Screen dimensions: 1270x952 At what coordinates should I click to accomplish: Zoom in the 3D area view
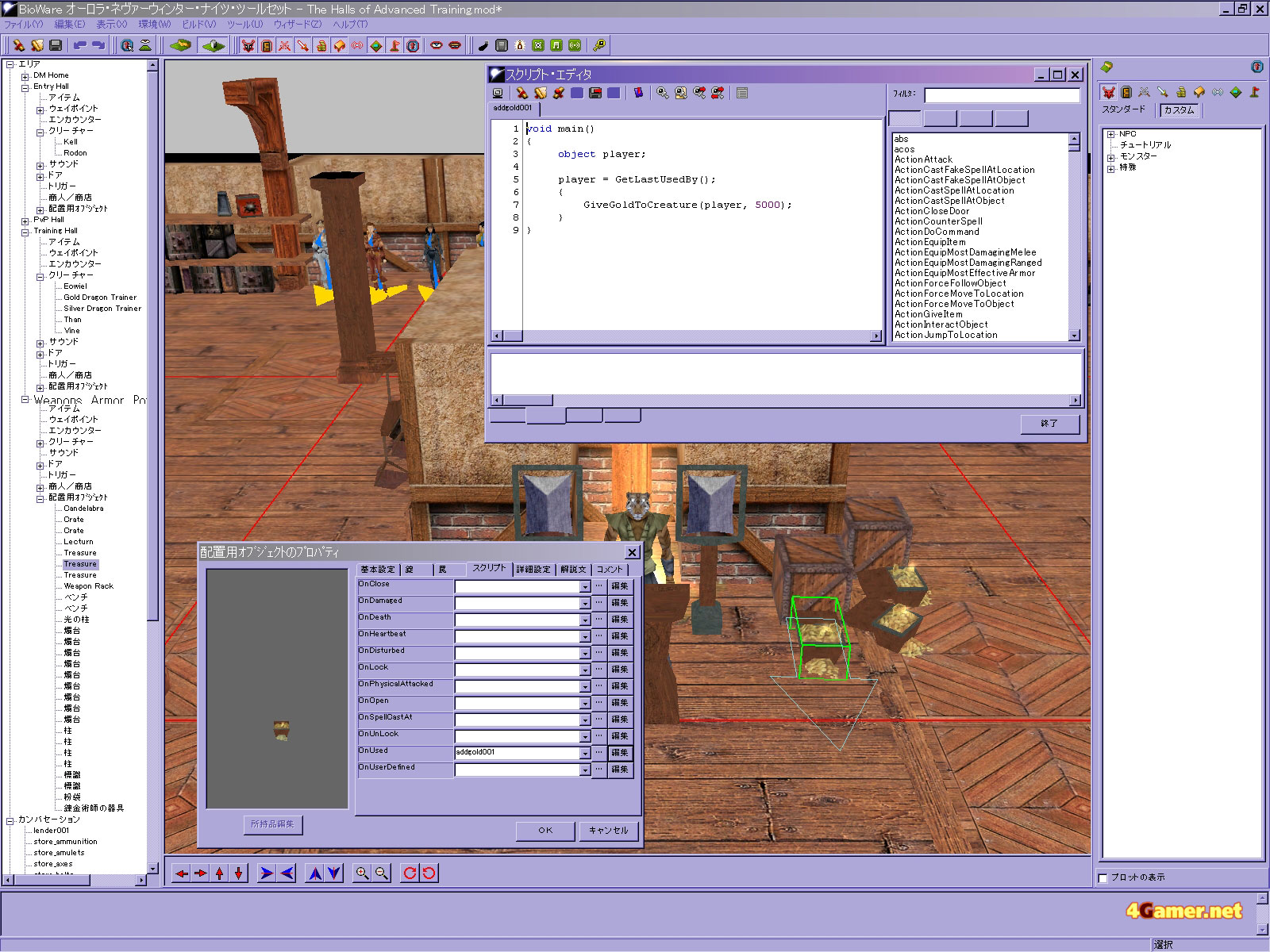pyautogui.click(x=362, y=873)
